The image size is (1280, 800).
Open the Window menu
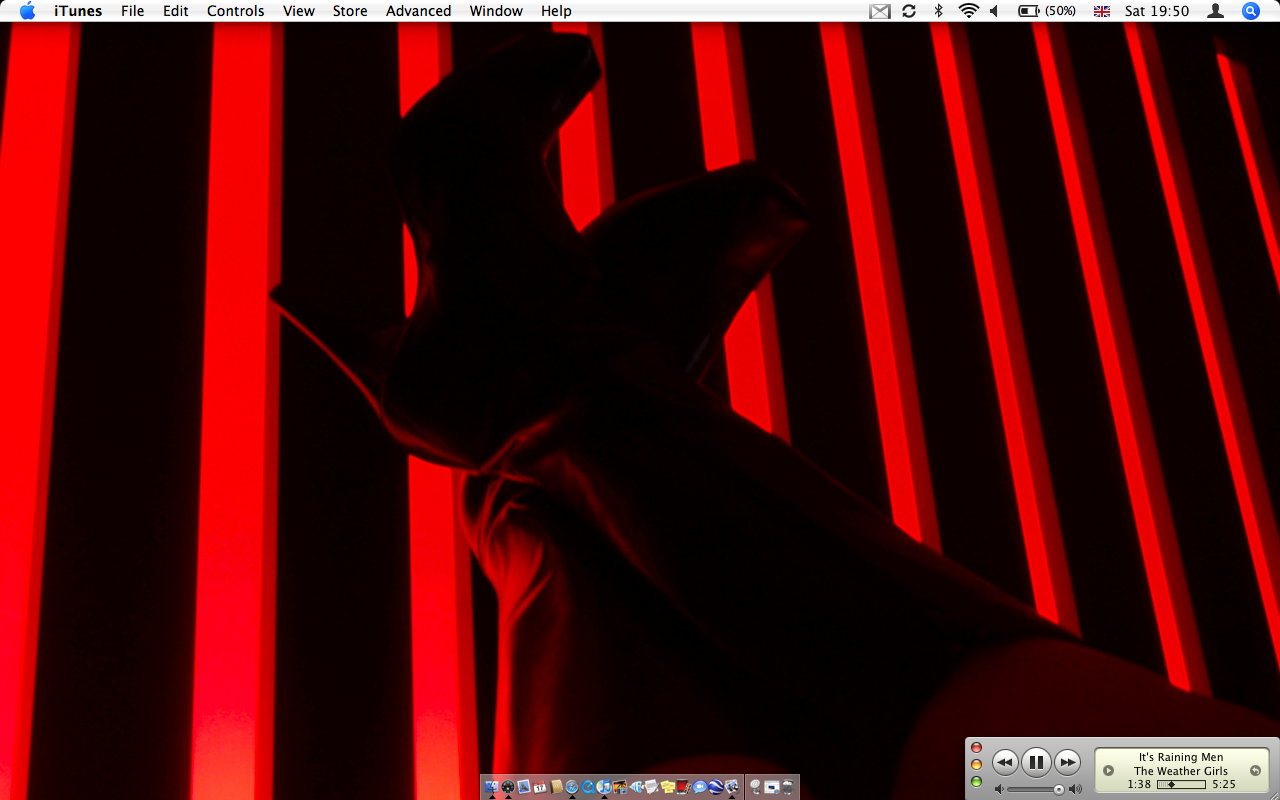click(x=496, y=11)
